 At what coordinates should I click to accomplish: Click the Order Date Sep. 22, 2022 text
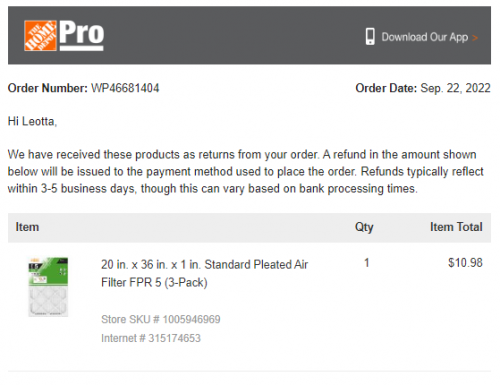pyautogui.click(x=423, y=88)
